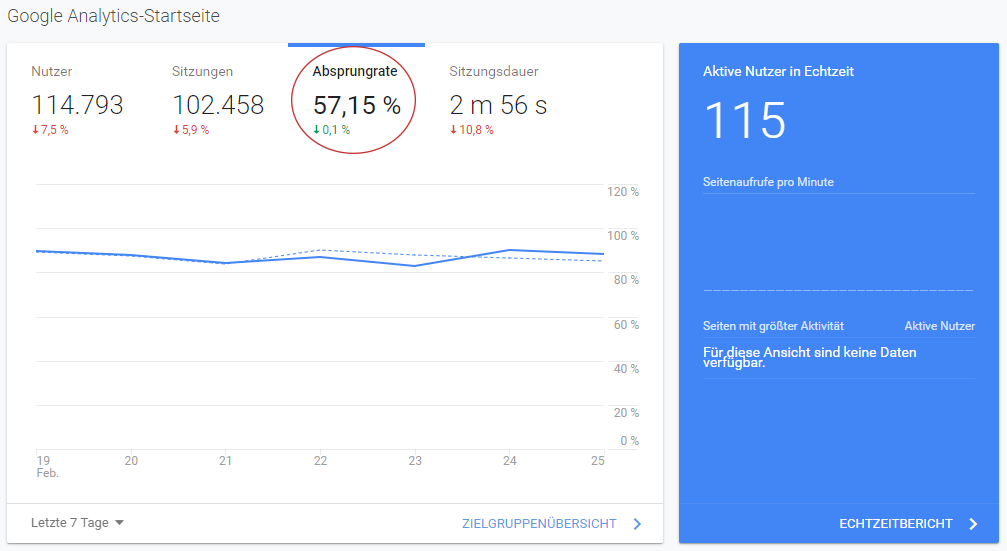Click the 115 active users count
The image size is (1007, 551).
tap(745, 121)
